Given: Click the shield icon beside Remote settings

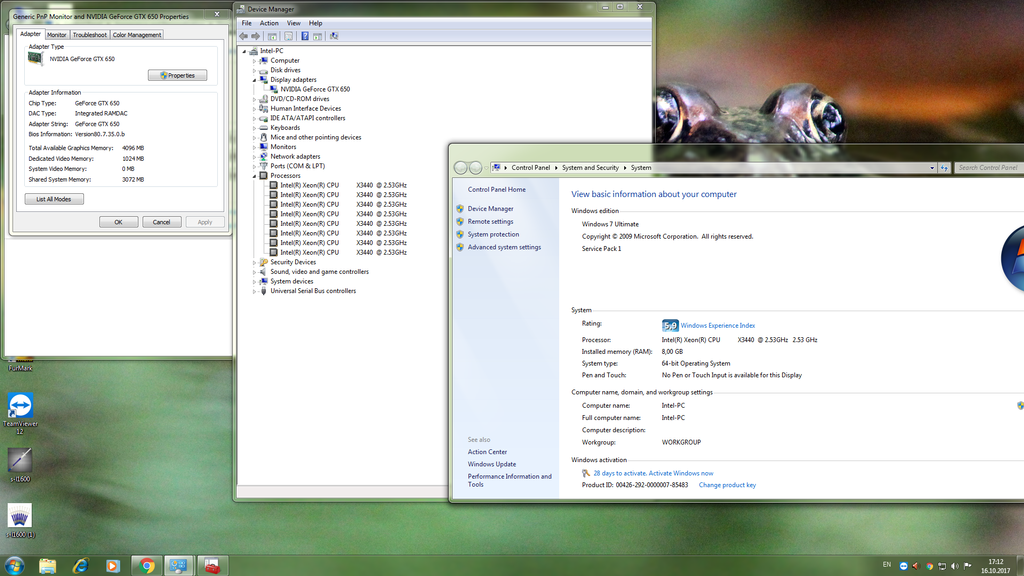Looking at the screenshot, I should (x=460, y=221).
